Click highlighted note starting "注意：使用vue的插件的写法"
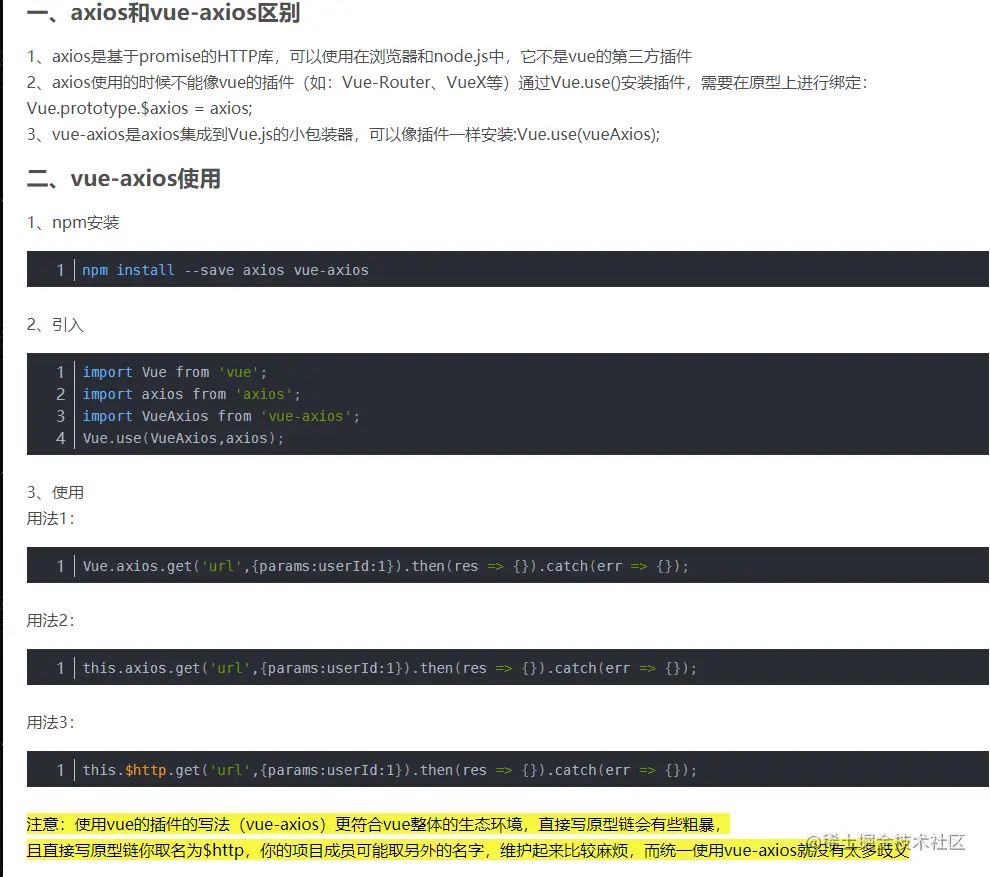 378,825
